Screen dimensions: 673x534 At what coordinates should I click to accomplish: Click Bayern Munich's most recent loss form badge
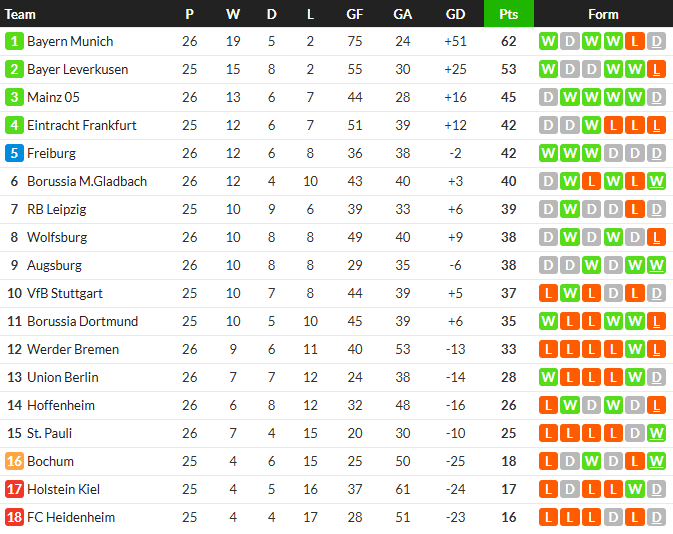point(635,41)
